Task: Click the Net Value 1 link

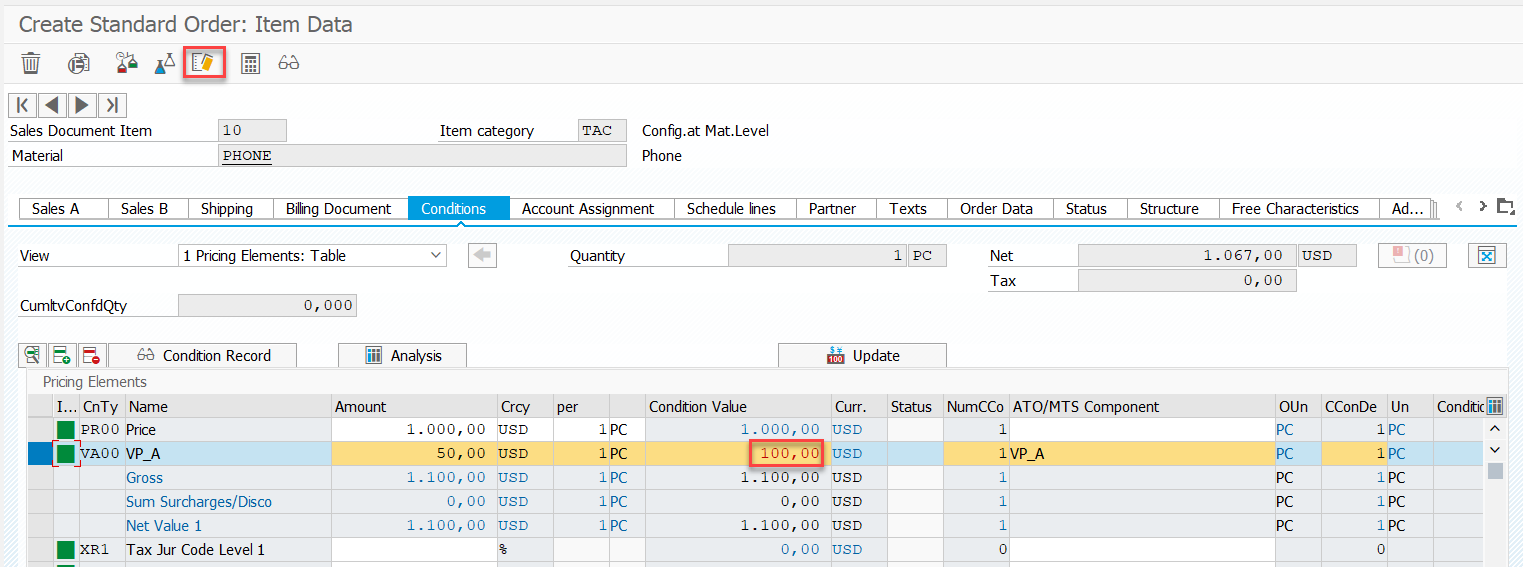Action: pyautogui.click(x=164, y=526)
